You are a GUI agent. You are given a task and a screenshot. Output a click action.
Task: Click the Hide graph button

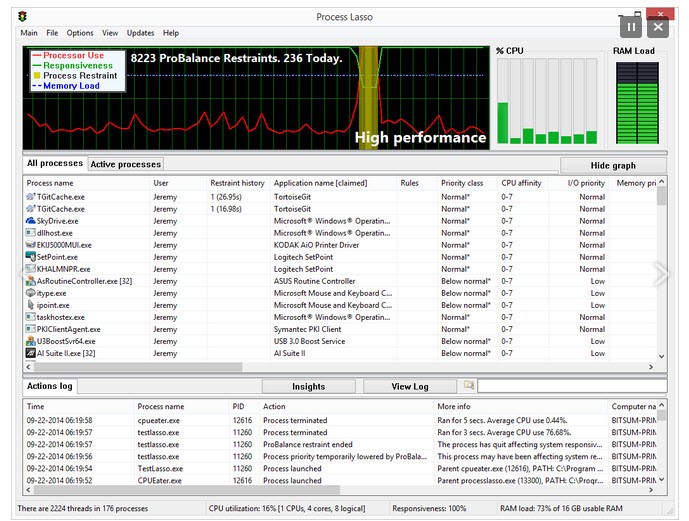(613, 166)
